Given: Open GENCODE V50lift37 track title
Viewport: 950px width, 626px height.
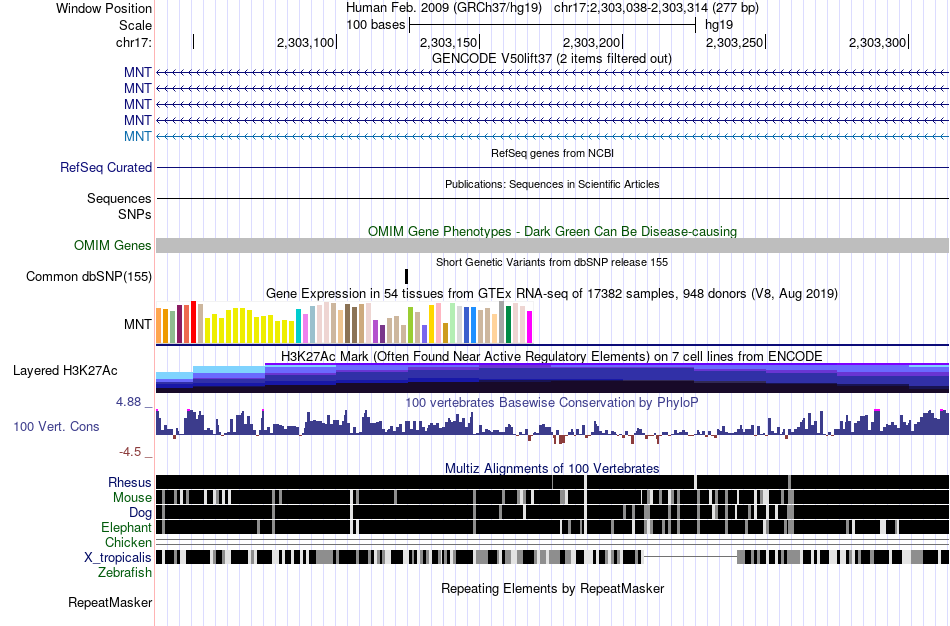Looking at the screenshot, I should point(552,58).
